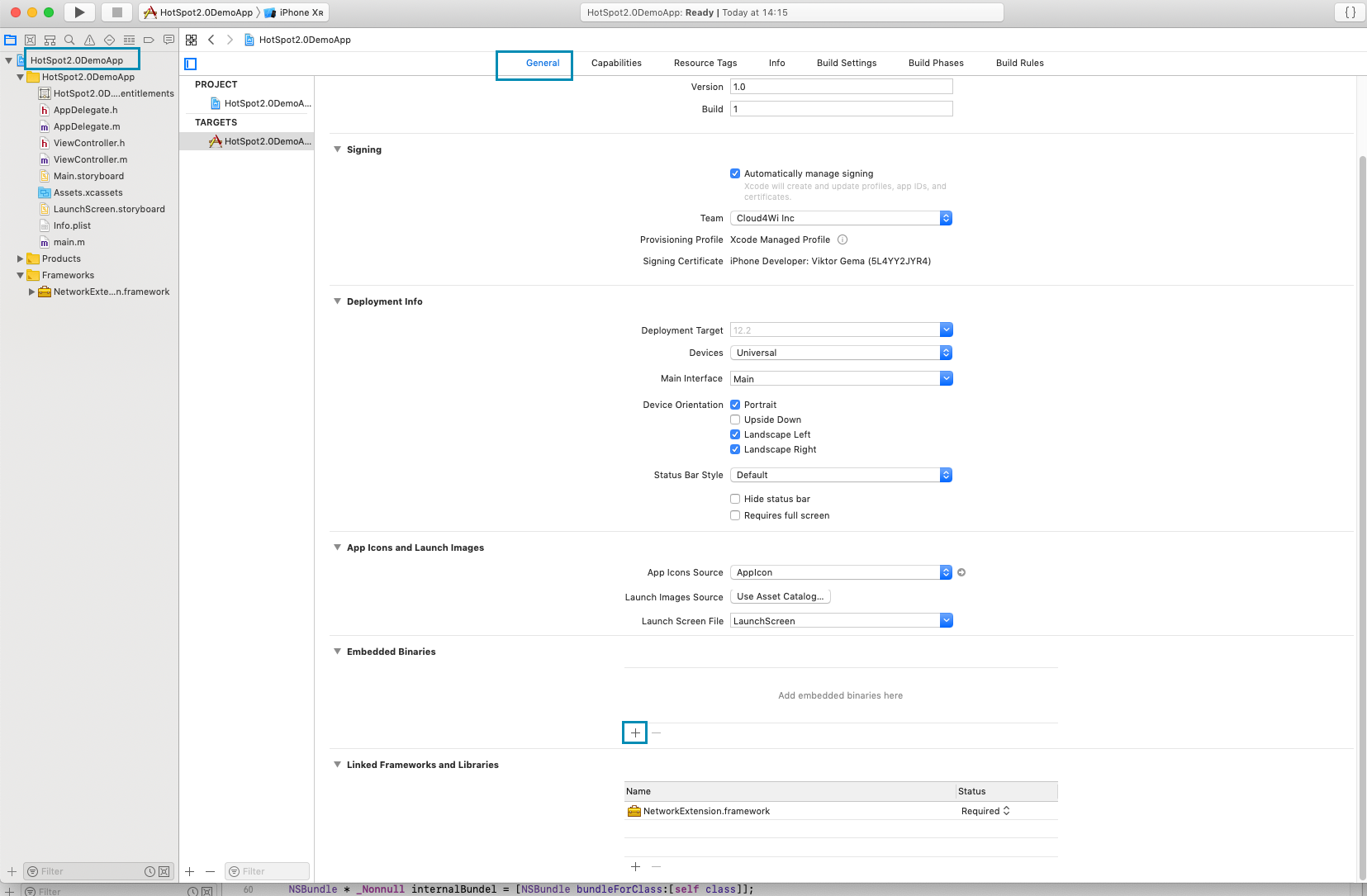Viewport: 1367px width, 896px height.
Task: Switch to the Capabilities tab
Action: coord(616,63)
